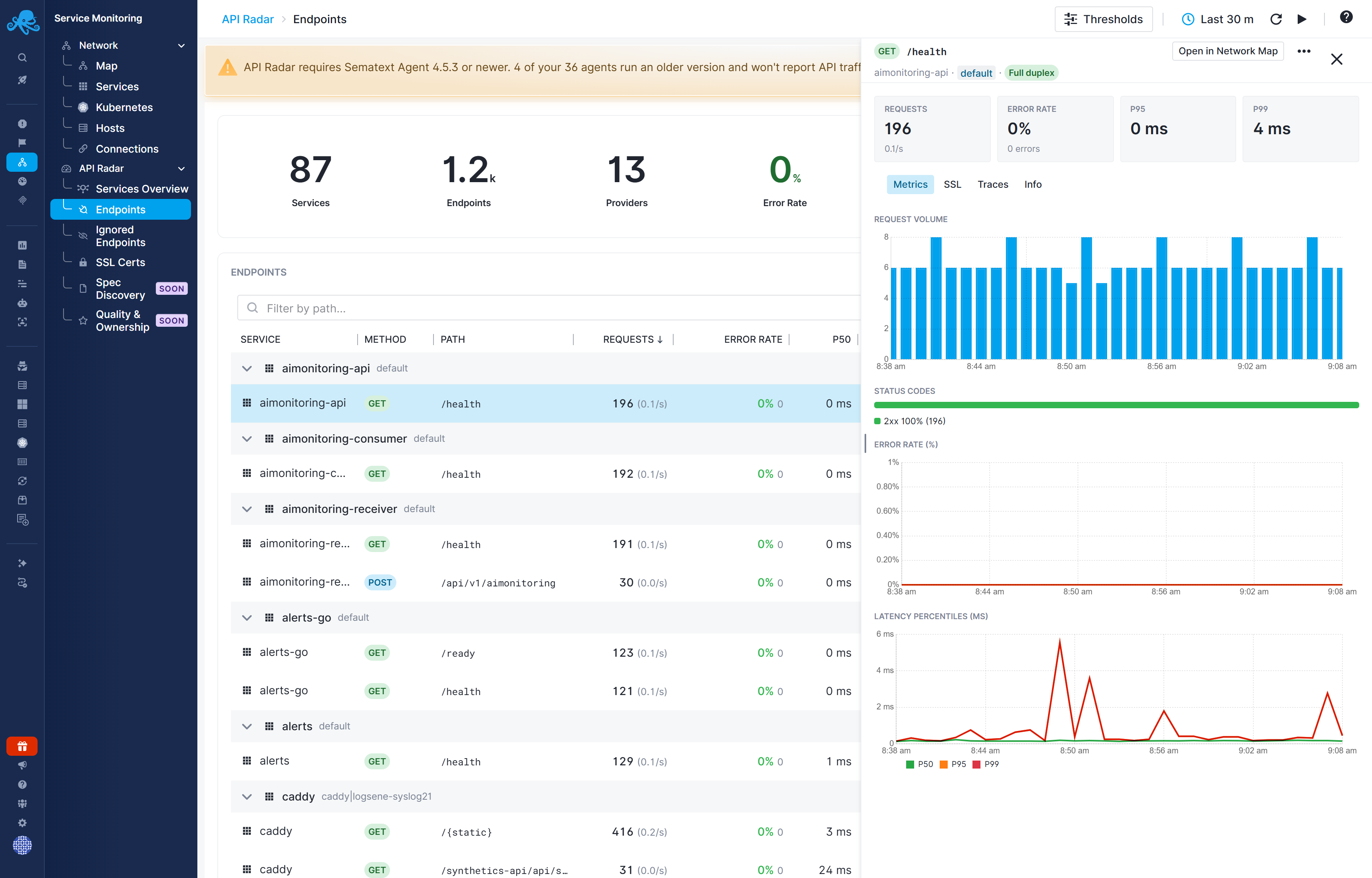Open the bar-chart reports icon in the left rail
The height and width of the screenshot is (878, 1372).
(x=22, y=245)
